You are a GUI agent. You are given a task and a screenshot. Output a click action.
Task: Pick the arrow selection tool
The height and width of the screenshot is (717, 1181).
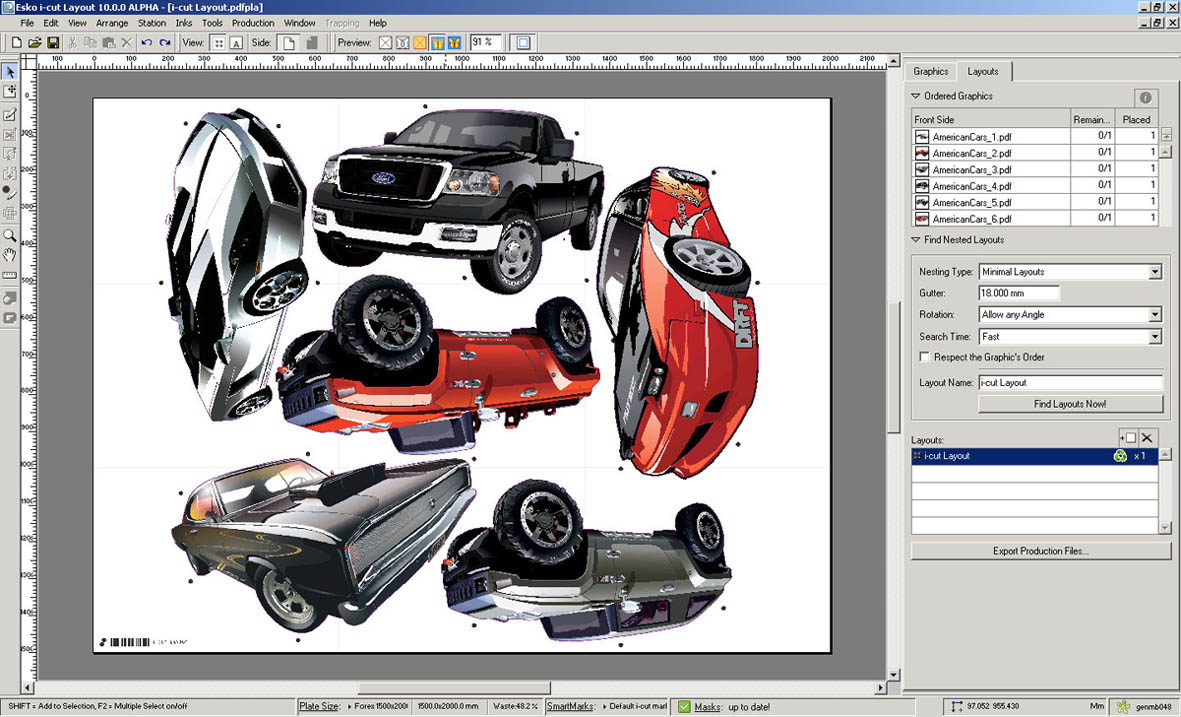10,72
